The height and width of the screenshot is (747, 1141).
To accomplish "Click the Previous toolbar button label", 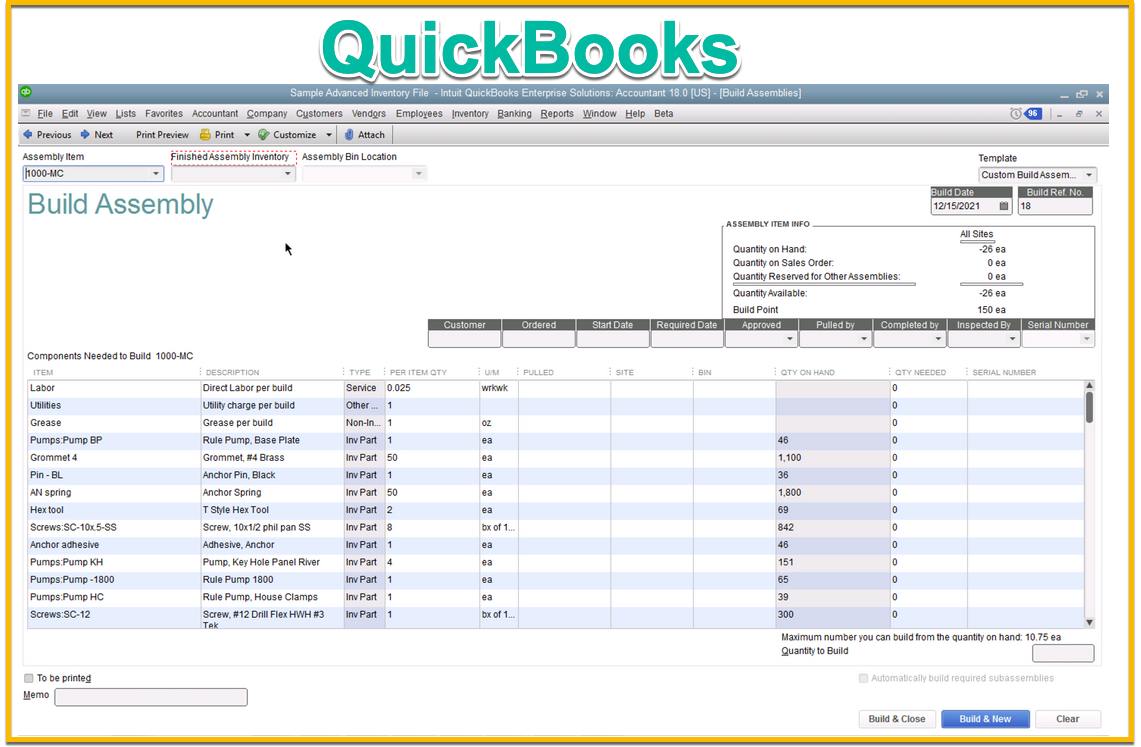I will click(x=54, y=135).
